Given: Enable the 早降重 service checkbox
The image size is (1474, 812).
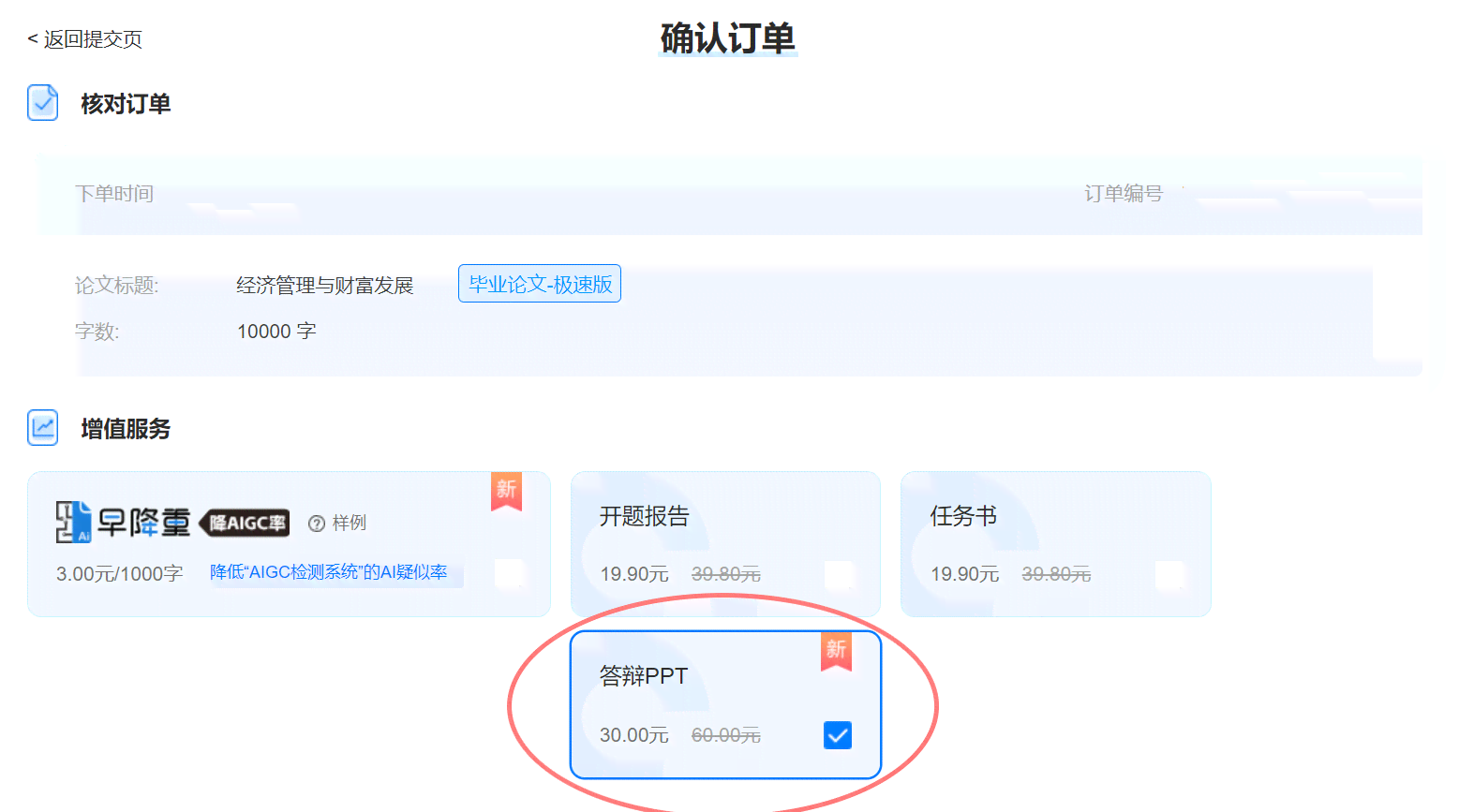Looking at the screenshot, I should pyautogui.click(x=510, y=573).
